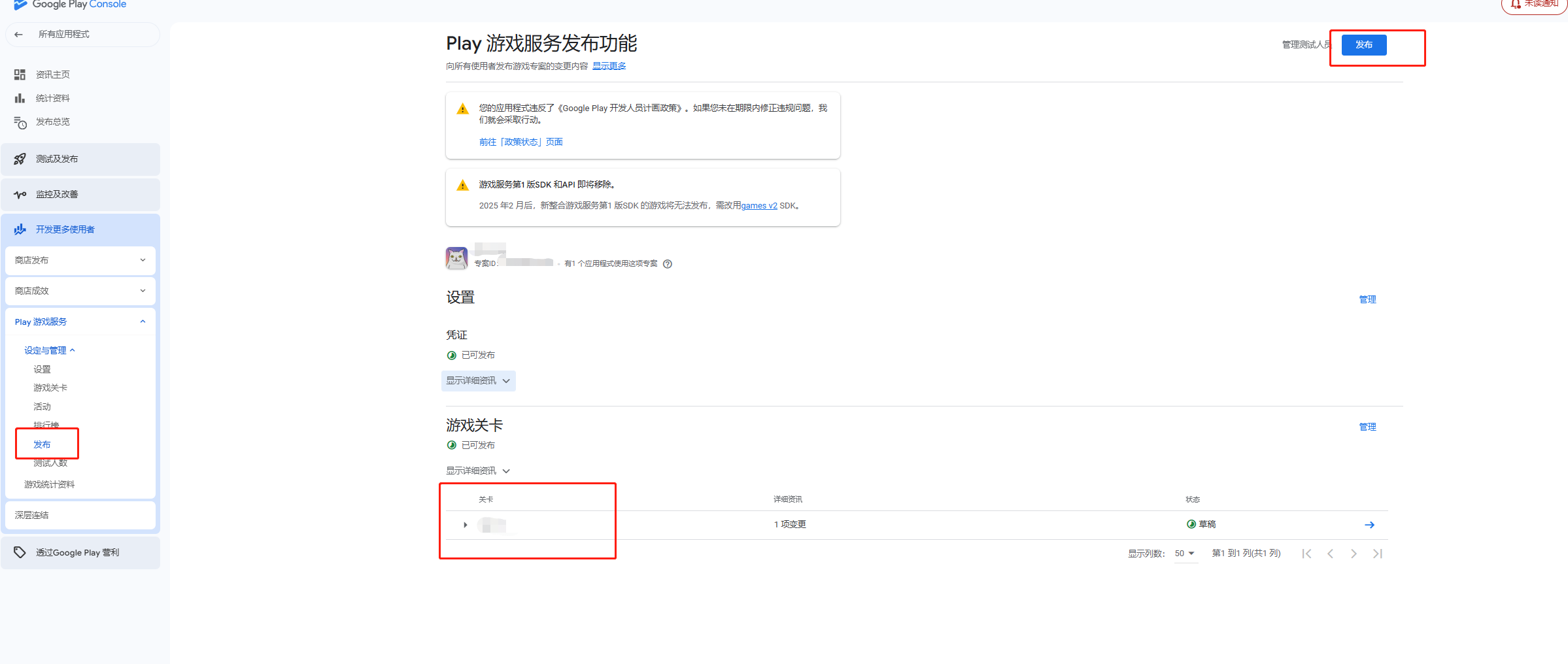
Task: Open the 发布总览 icon in sidebar
Action: (20, 122)
